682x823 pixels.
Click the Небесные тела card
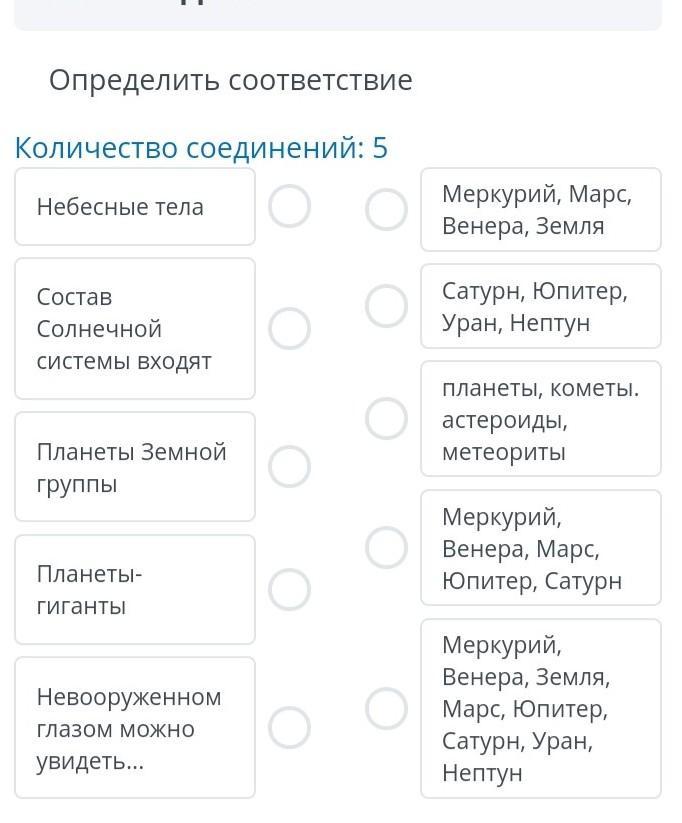135,207
